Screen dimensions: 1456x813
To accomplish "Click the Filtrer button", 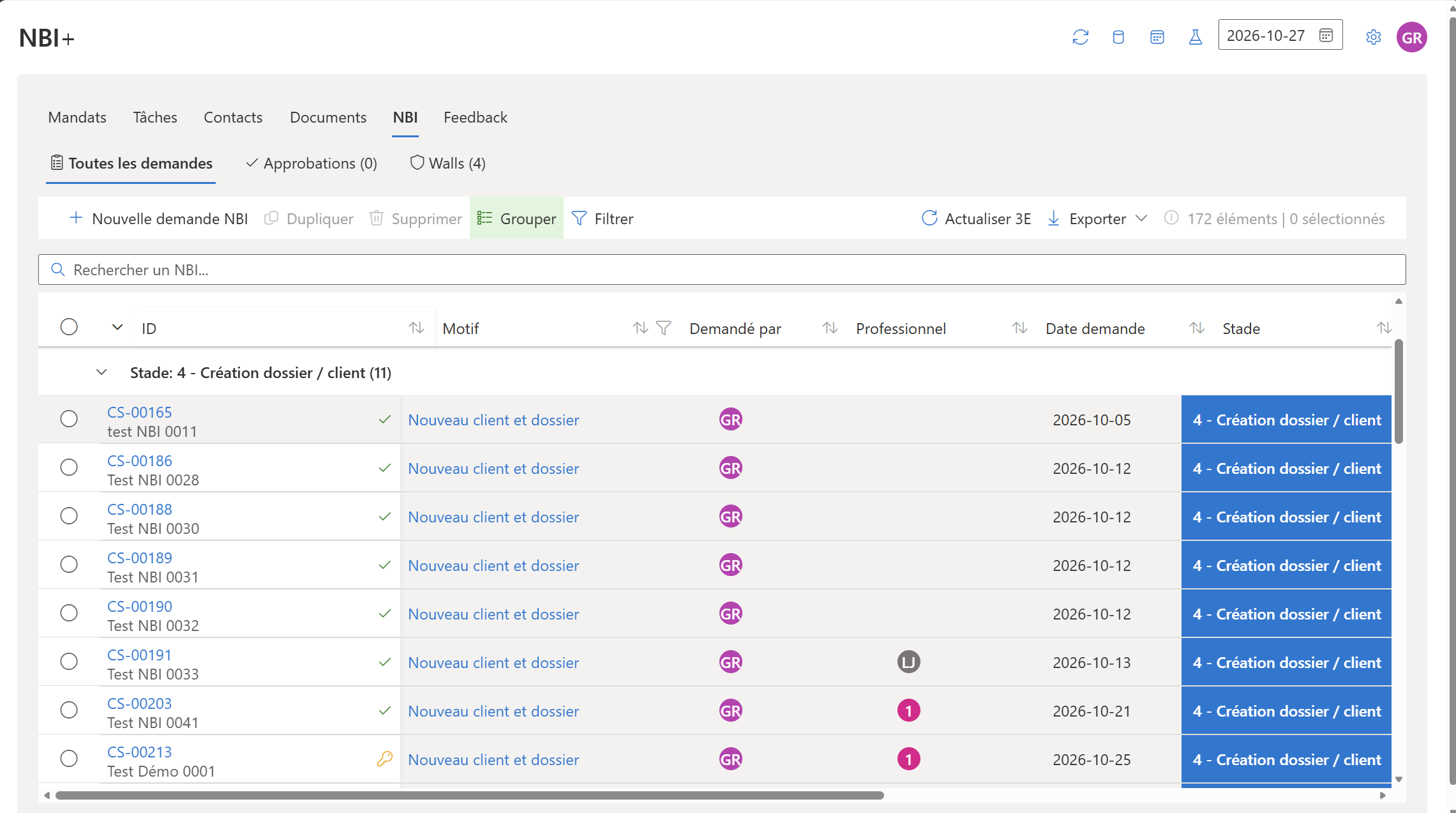I will (x=603, y=218).
